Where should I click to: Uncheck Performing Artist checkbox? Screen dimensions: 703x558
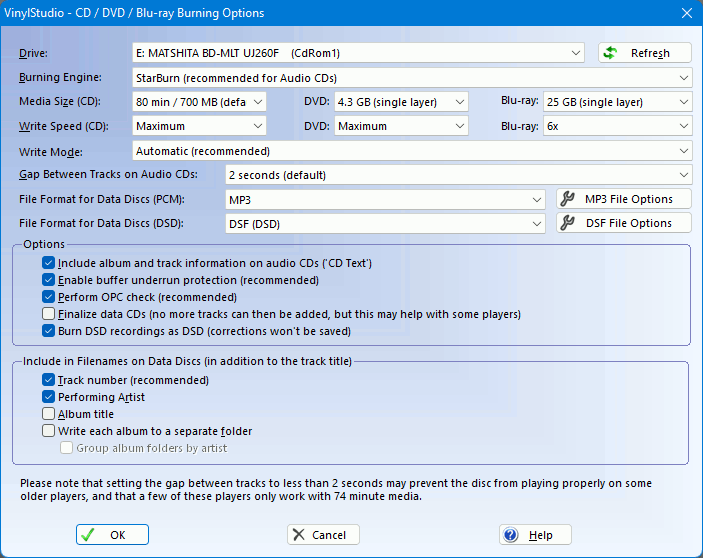(x=48, y=397)
